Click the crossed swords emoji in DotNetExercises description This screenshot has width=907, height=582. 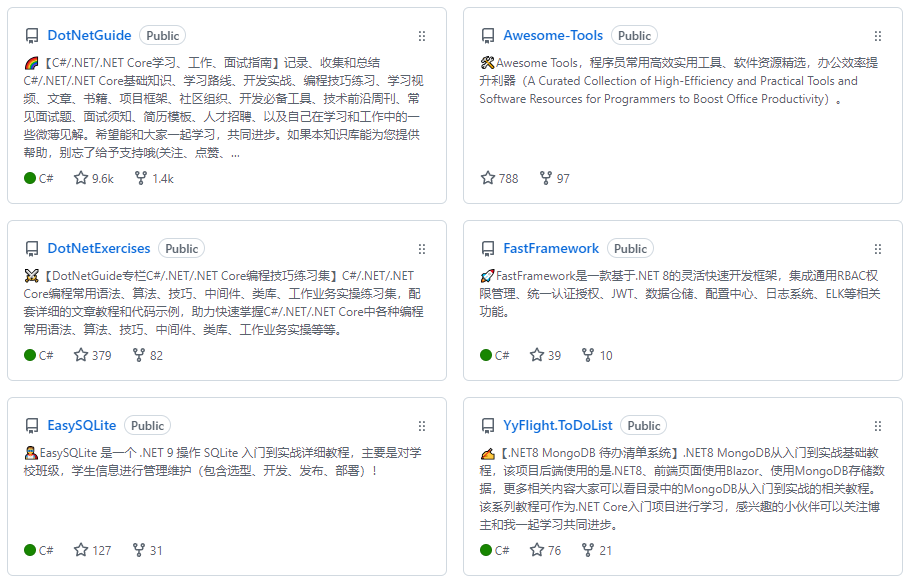point(31,276)
